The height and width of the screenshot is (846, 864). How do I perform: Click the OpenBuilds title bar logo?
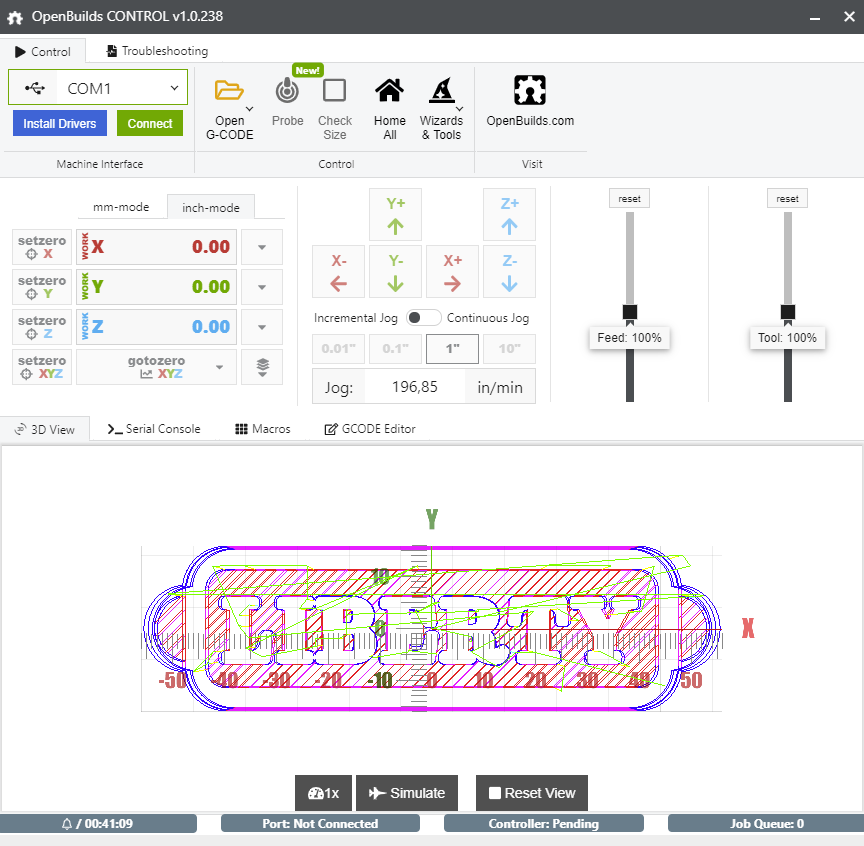point(15,17)
